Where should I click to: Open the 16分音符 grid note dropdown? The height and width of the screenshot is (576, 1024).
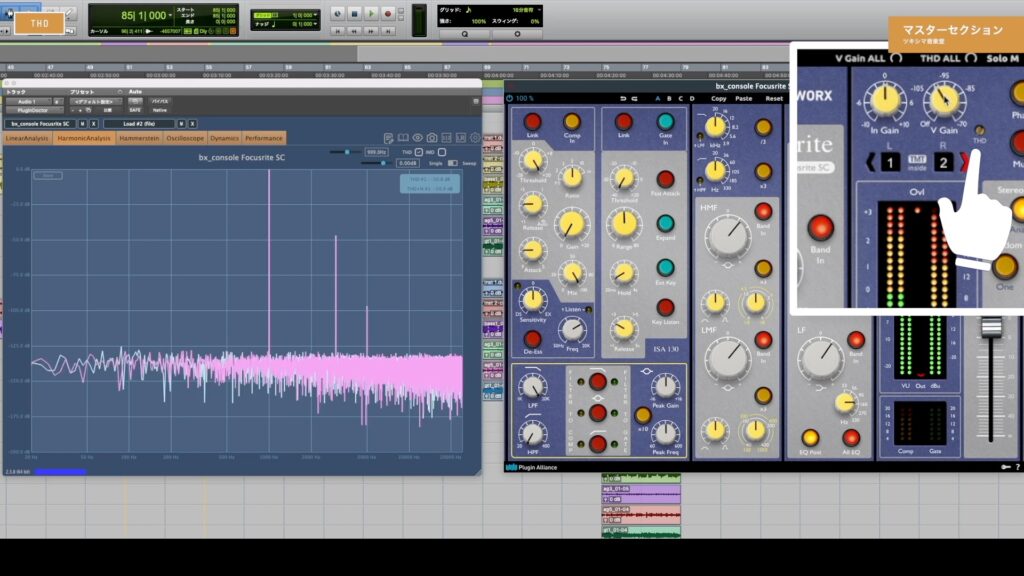539,10
